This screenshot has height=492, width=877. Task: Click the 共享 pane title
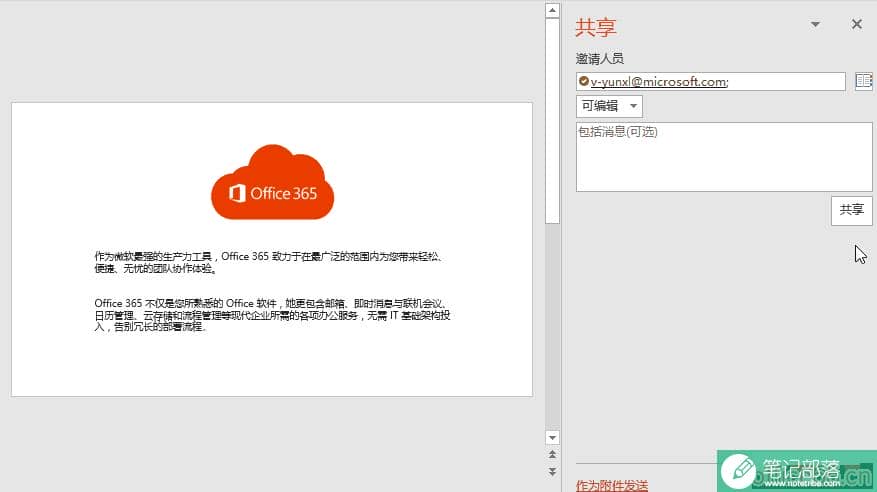coord(596,27)
